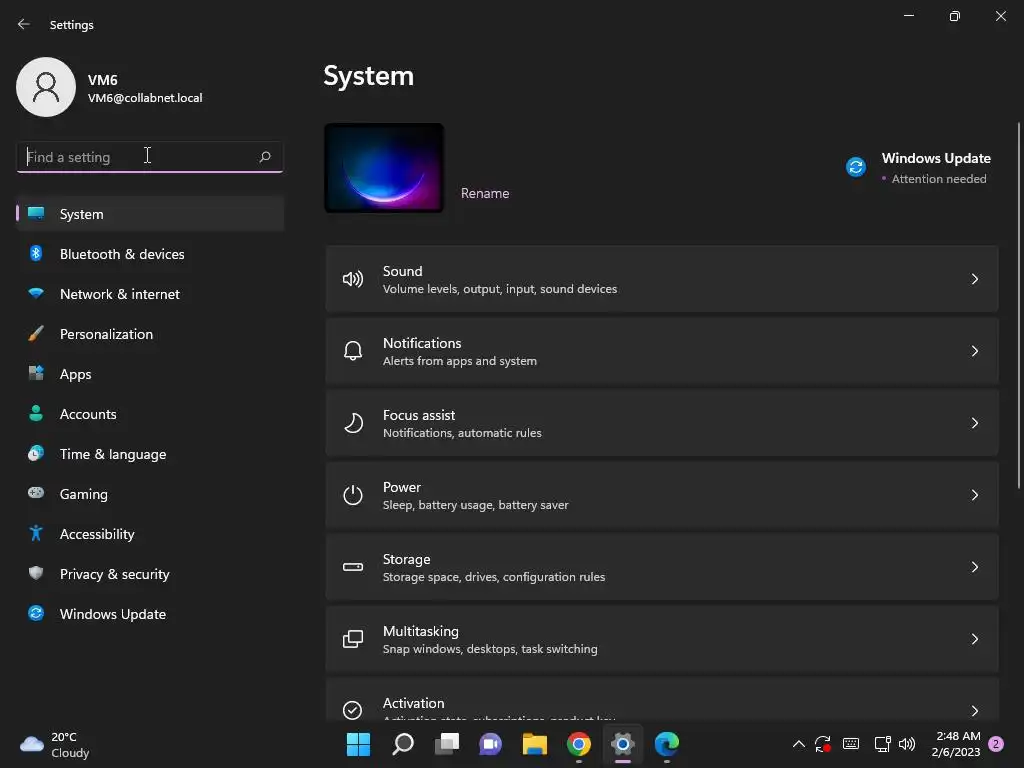The image size is (1024, 768).
Task: Click the Notifications bell icon
Action: click(x=353, y=351)
